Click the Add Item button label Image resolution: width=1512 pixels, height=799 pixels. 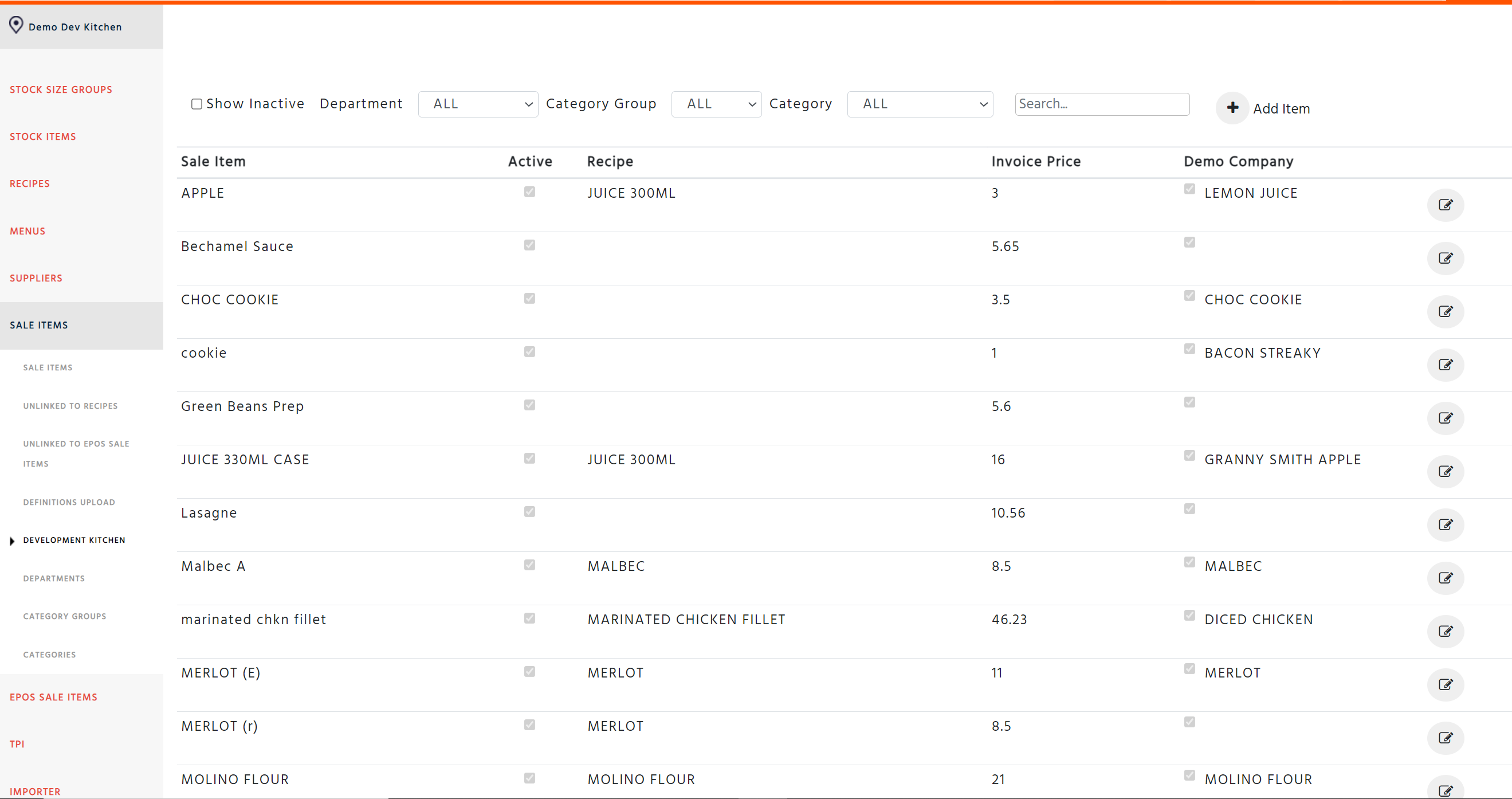[x=1281, y=108]
